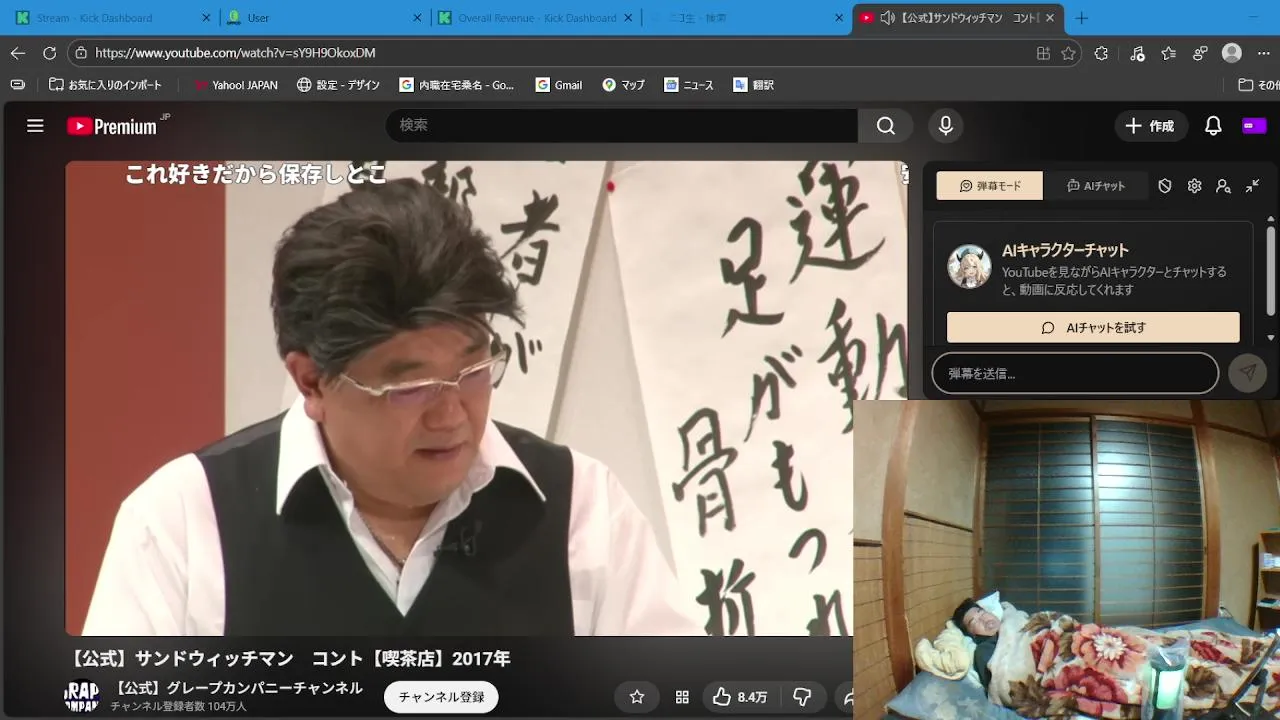Open the YouTube hamburger guide menu
1280x720 pixels.
[x=35, y=126]
